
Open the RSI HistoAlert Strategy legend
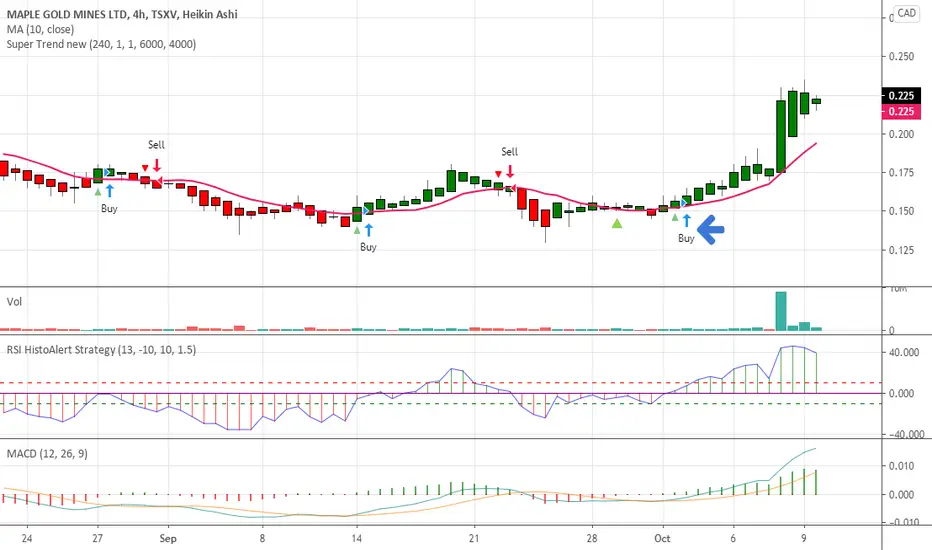click(101, 350)
